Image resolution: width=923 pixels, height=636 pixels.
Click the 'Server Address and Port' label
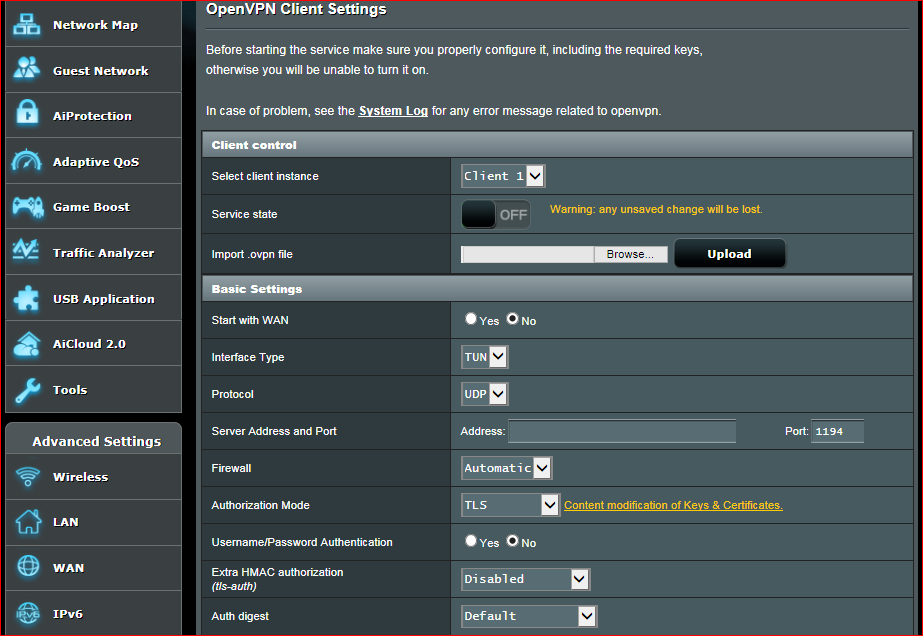[274, 431]
